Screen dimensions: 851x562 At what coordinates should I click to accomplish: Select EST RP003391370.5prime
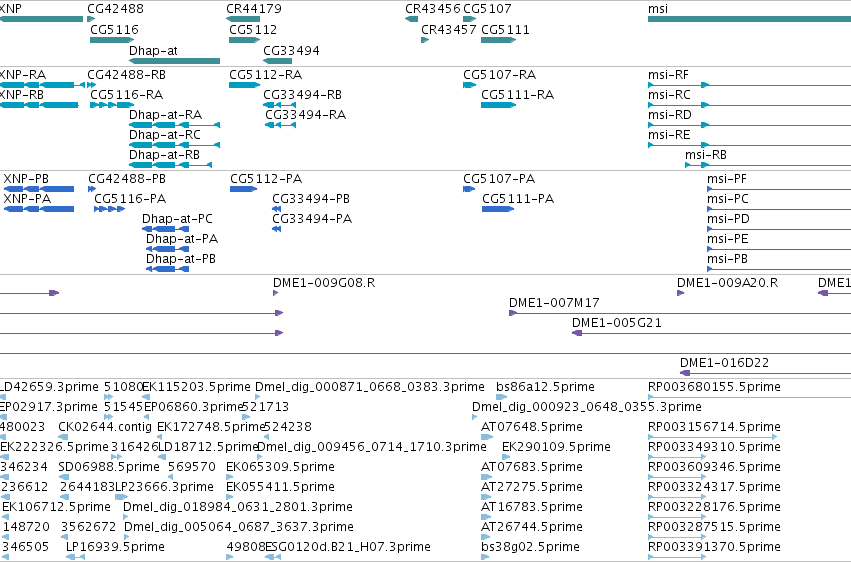coord(714,546)
